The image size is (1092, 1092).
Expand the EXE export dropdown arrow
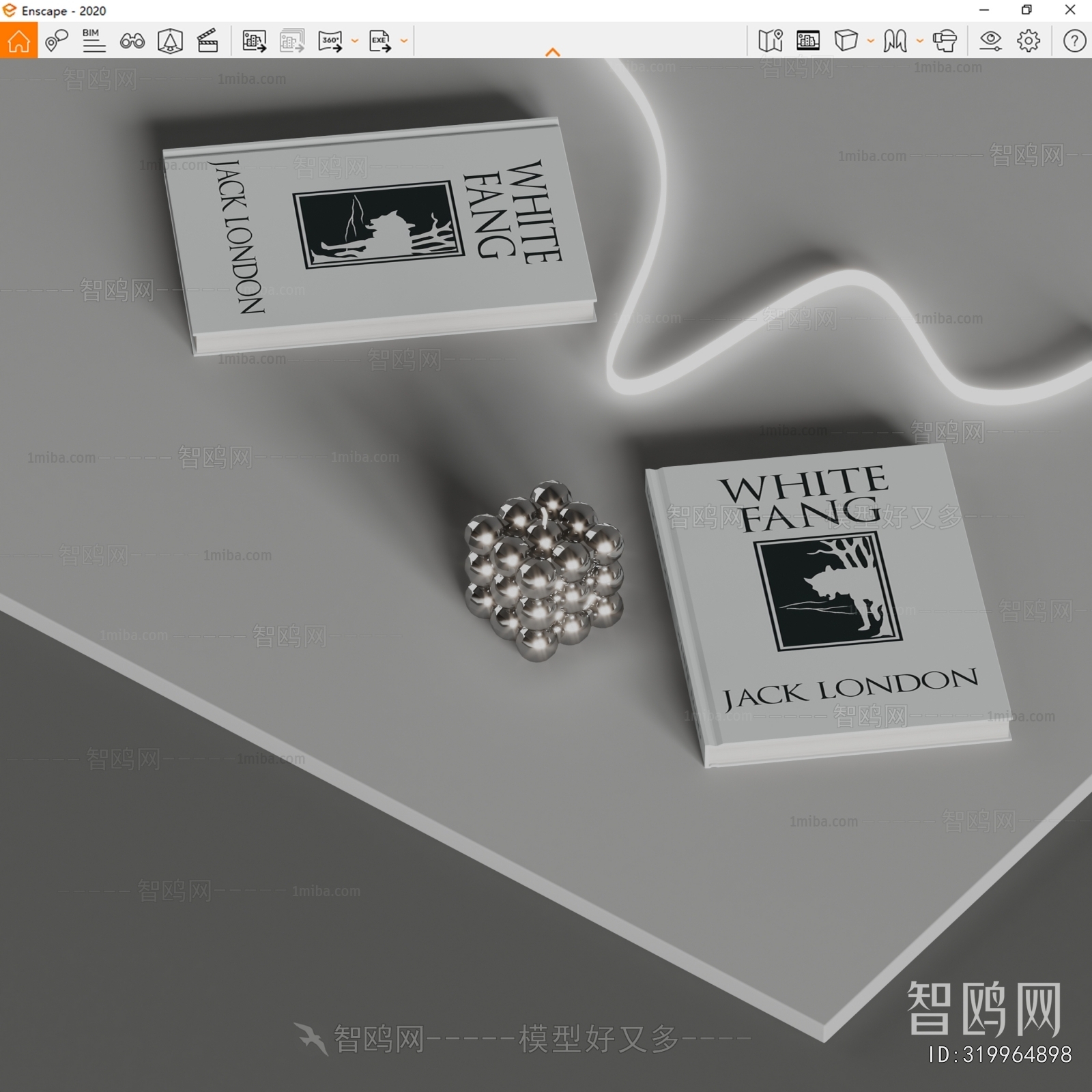coord(404,41)
